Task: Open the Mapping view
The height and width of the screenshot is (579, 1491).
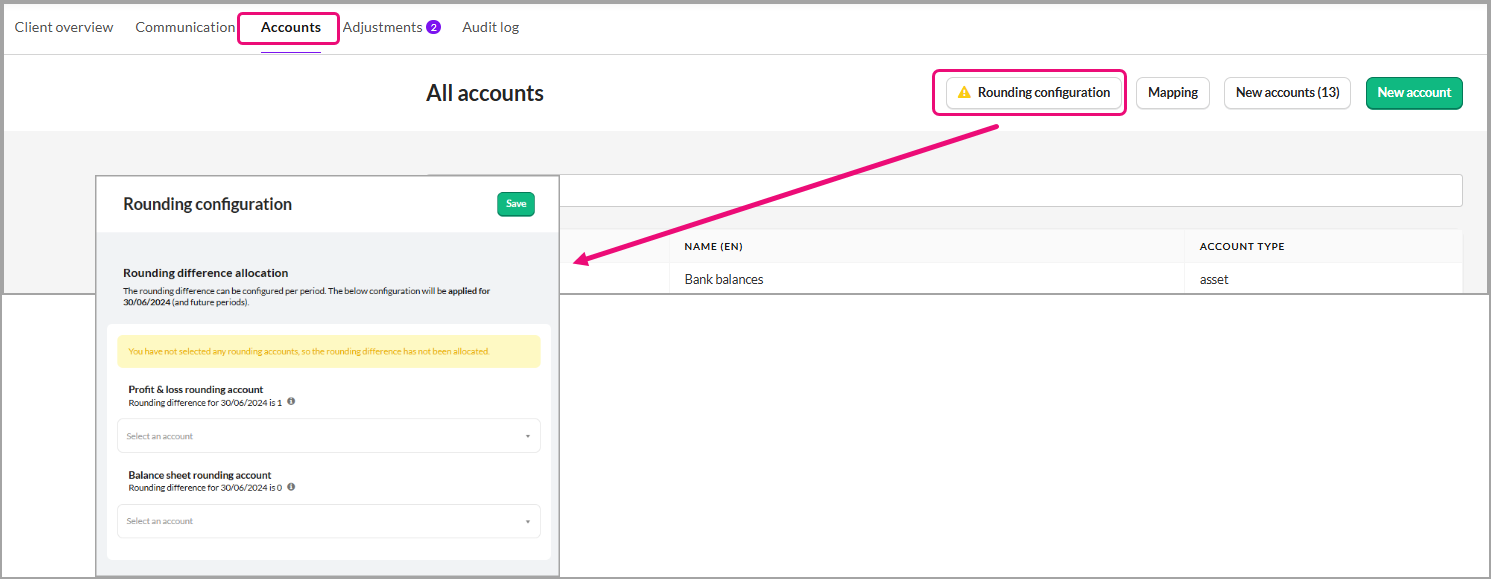Action: pyautogui.click(x=1172, y=92)
